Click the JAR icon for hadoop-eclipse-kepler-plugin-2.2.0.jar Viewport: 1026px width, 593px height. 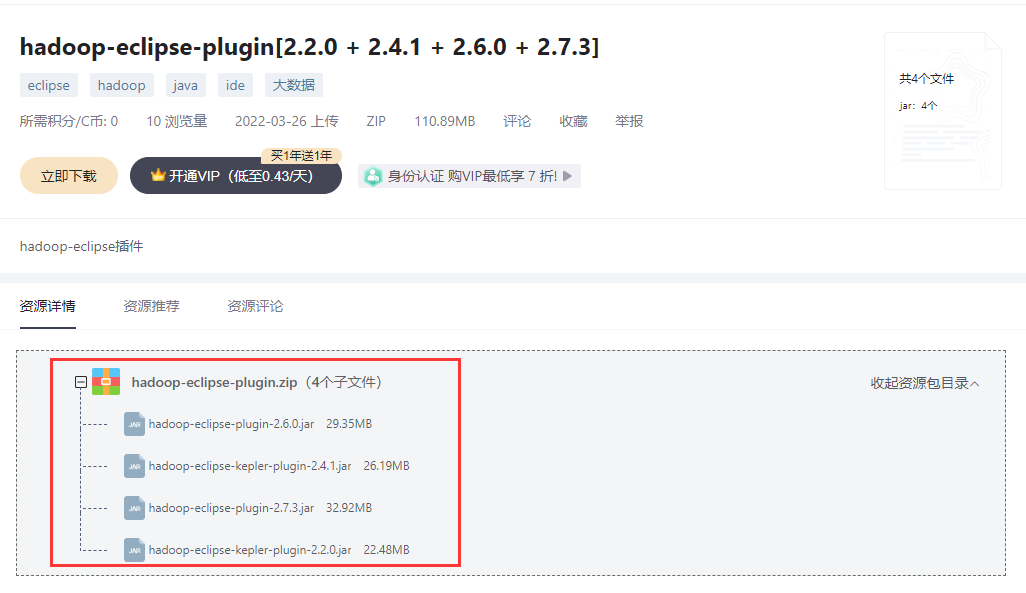(x=134, y=550)
